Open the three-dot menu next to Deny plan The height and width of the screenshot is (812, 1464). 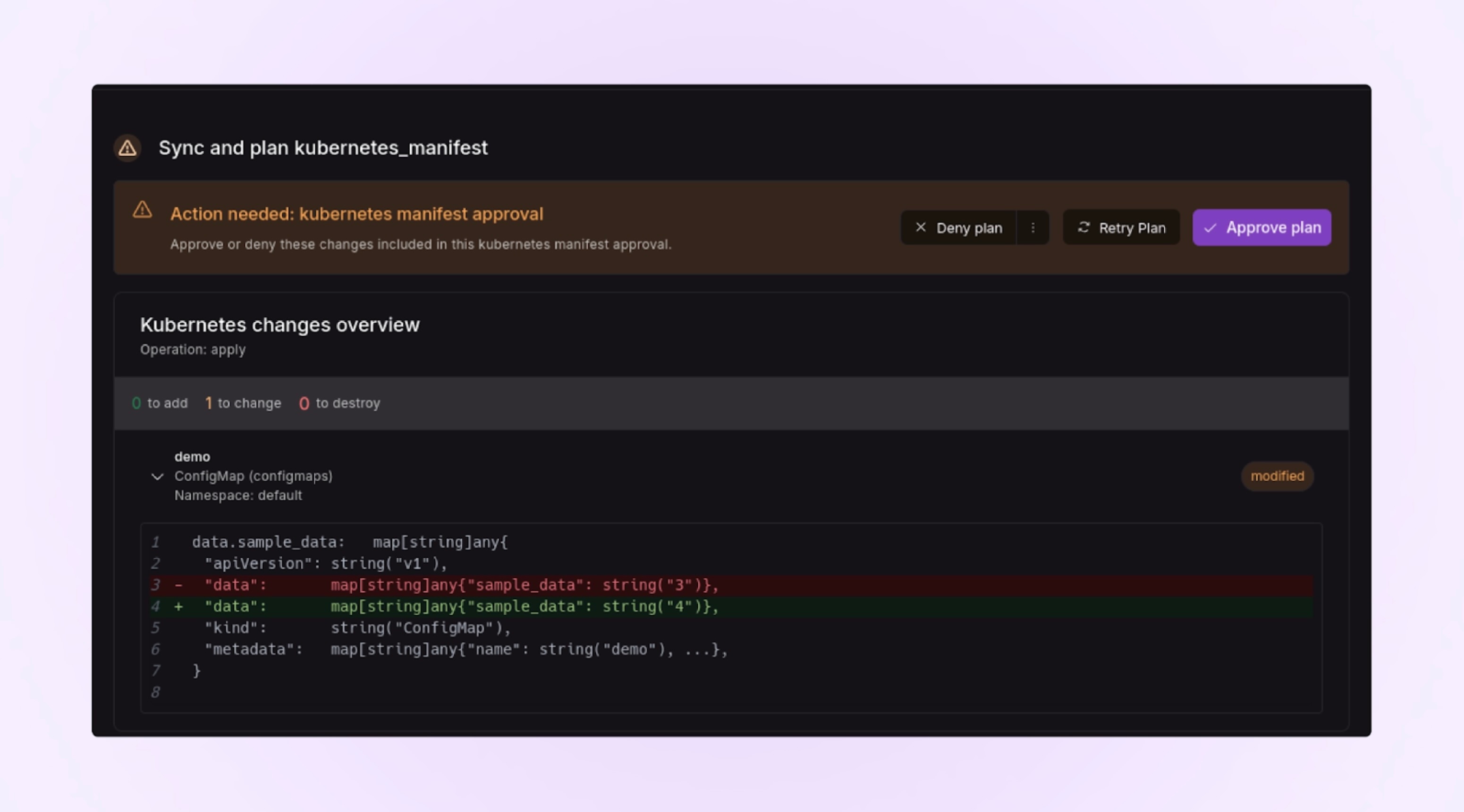[1032, 228]
